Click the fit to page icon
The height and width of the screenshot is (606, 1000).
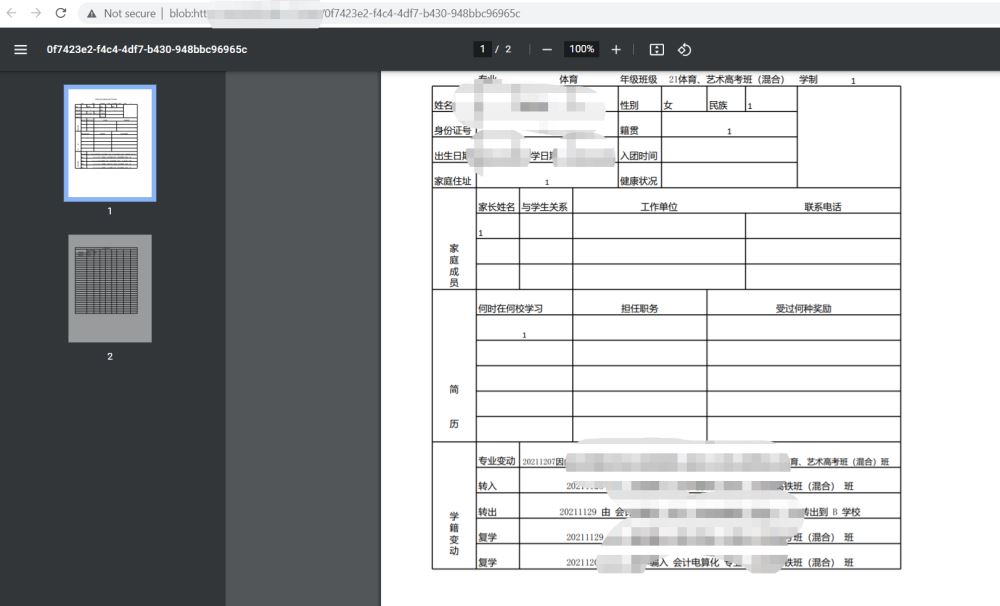(x=656, y=50)
